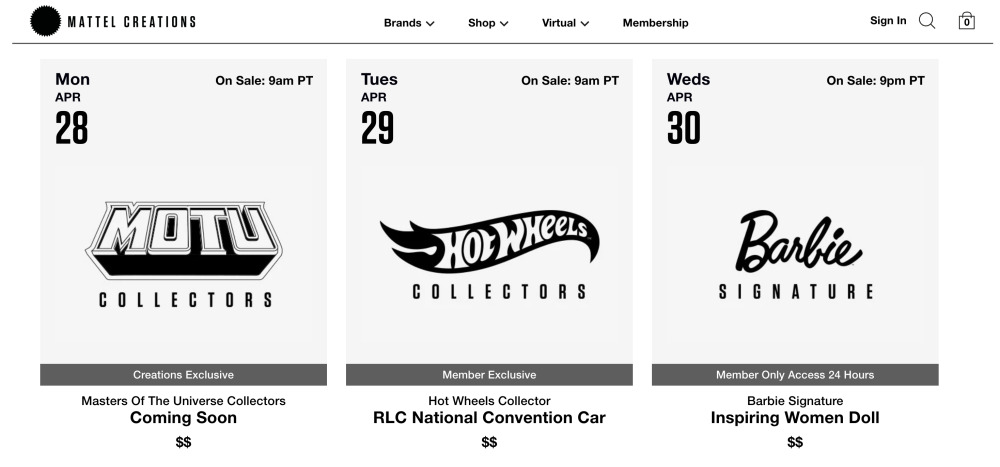The width and height of the screenshot is (1000, 467).
Task: Click the Hot Wheels Collectors logo image
Action: coord(490,255)
